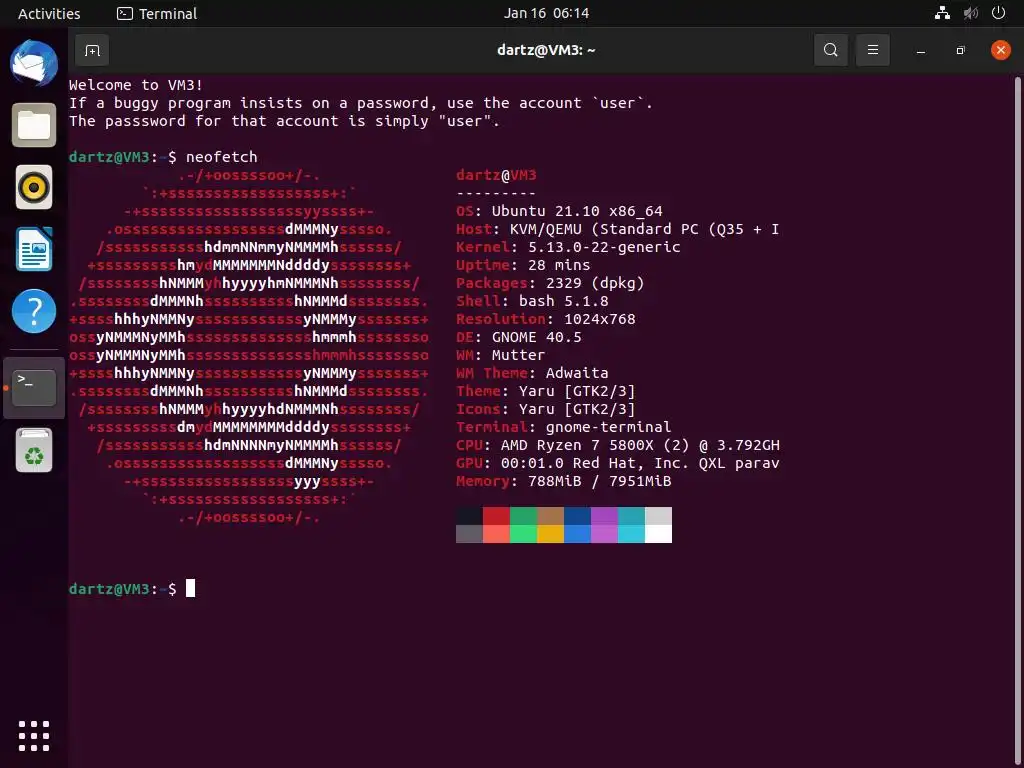Viewport: 1024px width, 768px height.
Task: Click the yellow color block in palette
Action: click(x=550, y=534)
